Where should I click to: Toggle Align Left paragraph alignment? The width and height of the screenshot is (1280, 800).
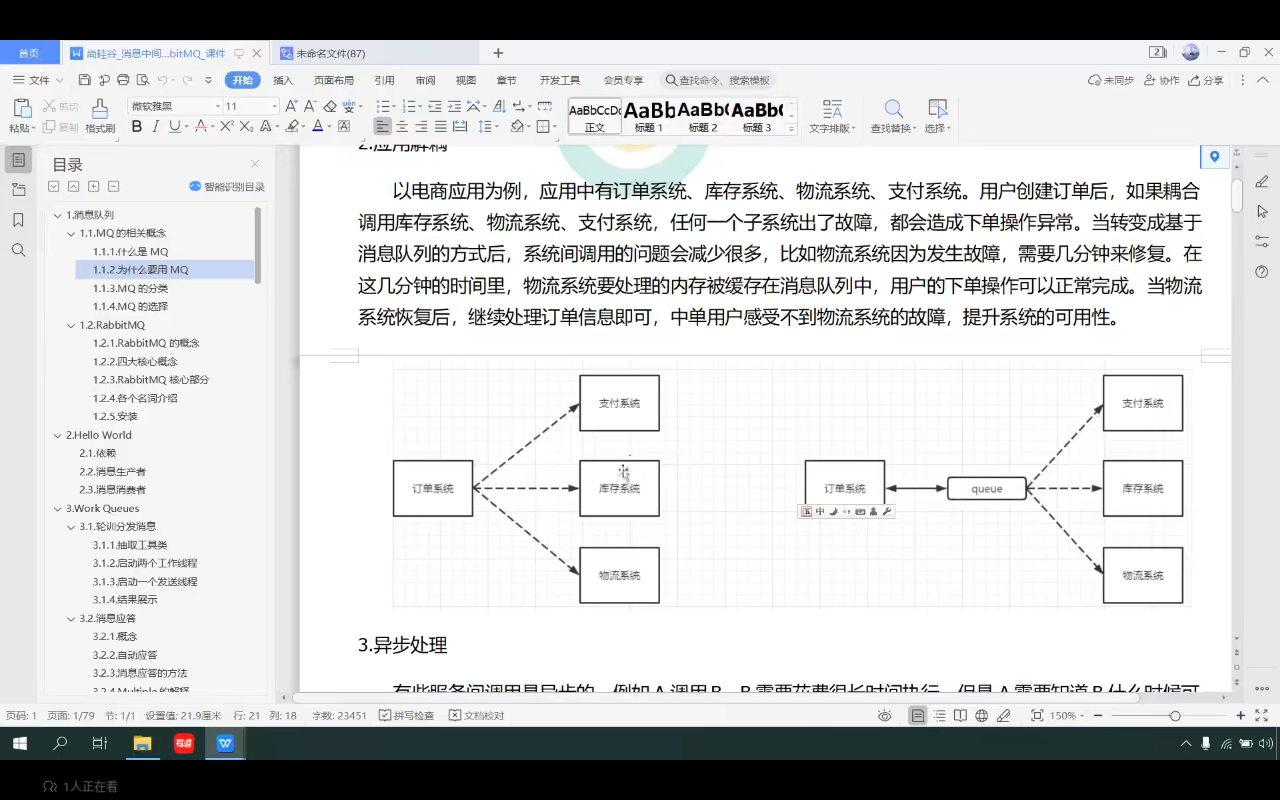pos(382,127)
